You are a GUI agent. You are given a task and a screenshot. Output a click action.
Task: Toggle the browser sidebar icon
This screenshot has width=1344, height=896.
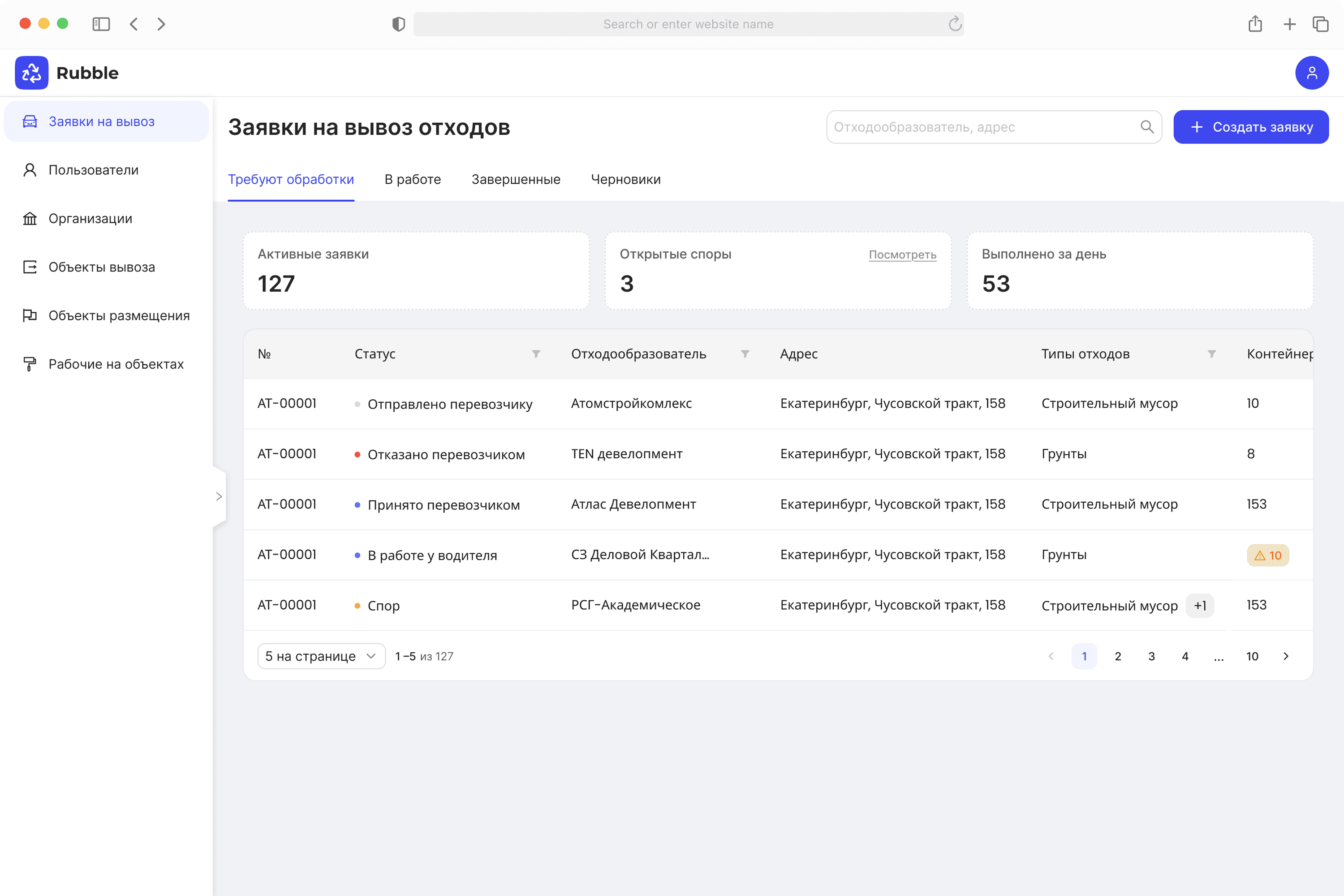click(101, 24)
